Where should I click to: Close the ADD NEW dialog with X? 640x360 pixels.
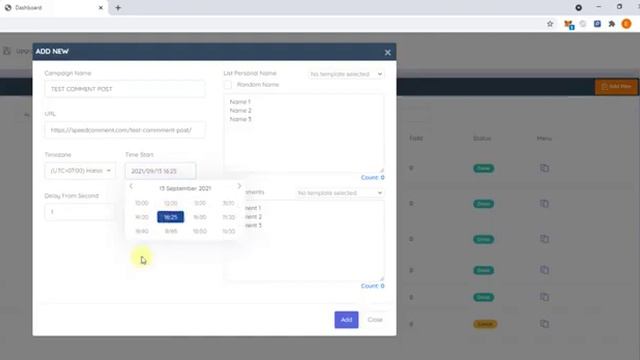387,52
